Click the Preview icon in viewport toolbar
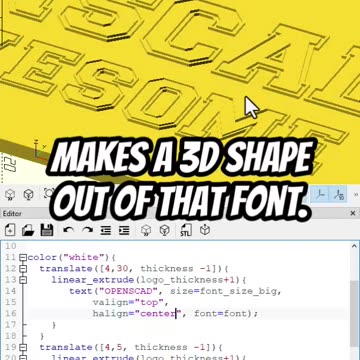 (x=10, y=194)
